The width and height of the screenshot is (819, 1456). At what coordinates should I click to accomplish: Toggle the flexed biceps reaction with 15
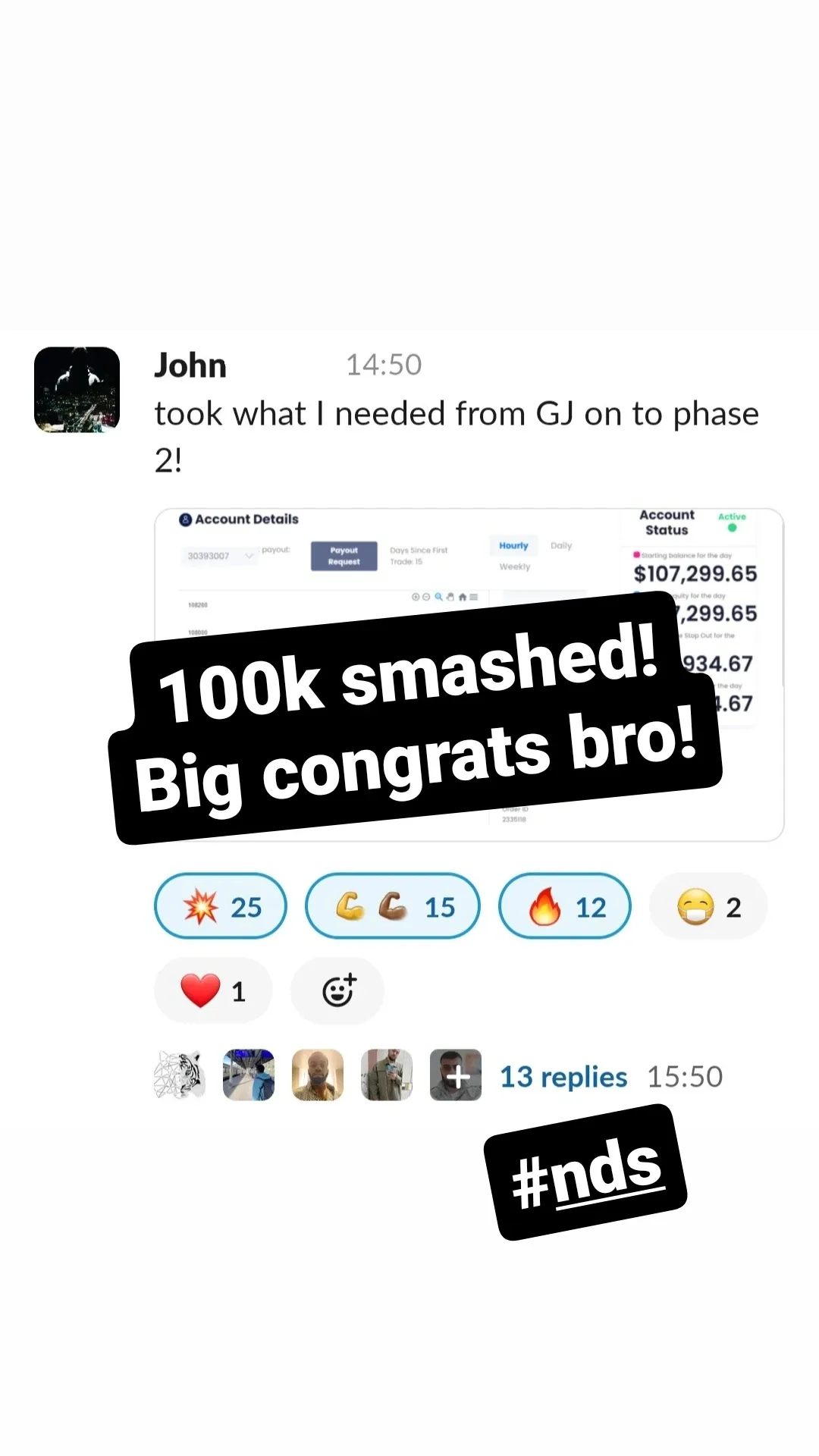click(x=393, y=906)
